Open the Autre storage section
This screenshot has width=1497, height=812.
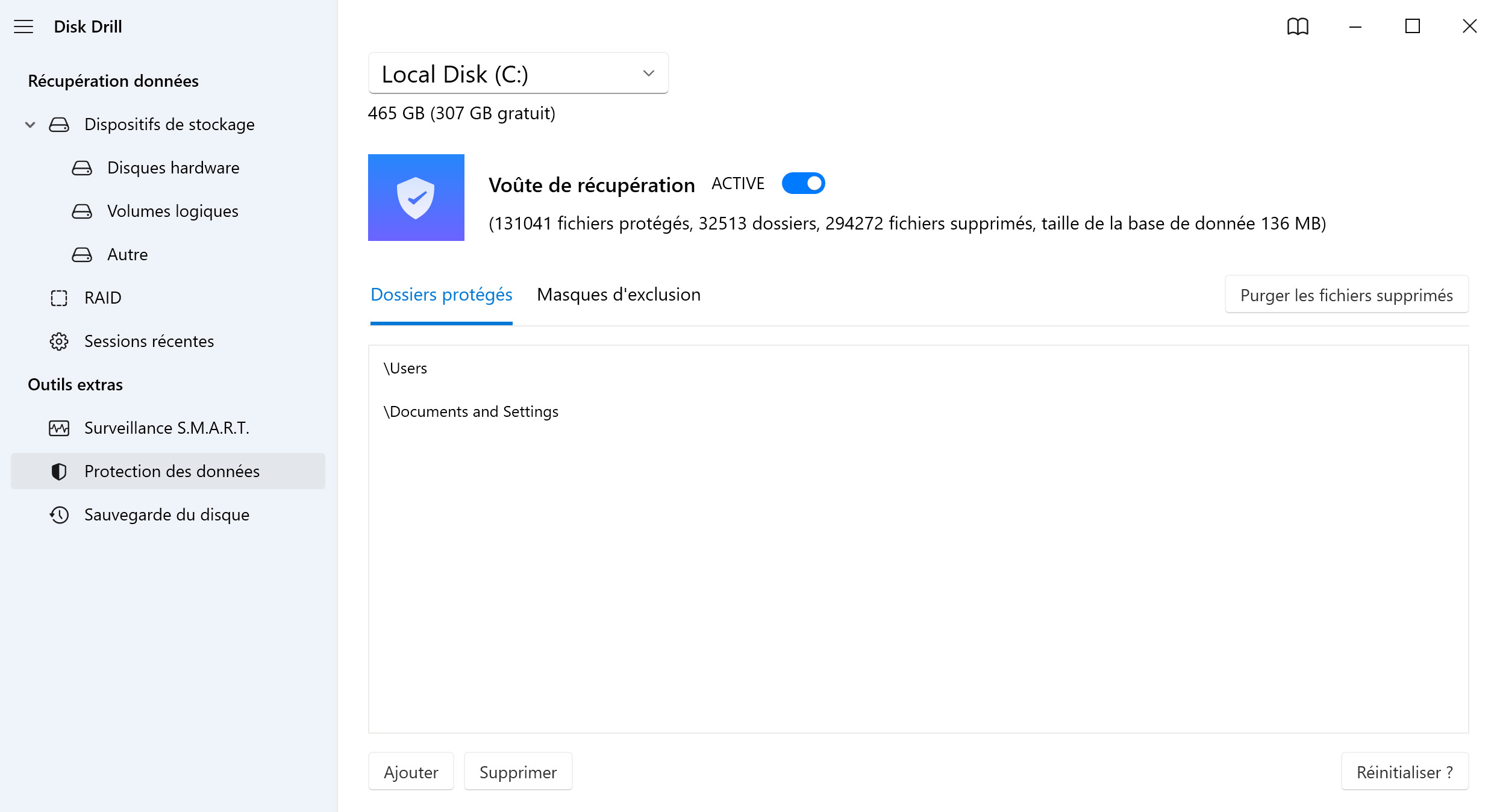pos(169,255)
